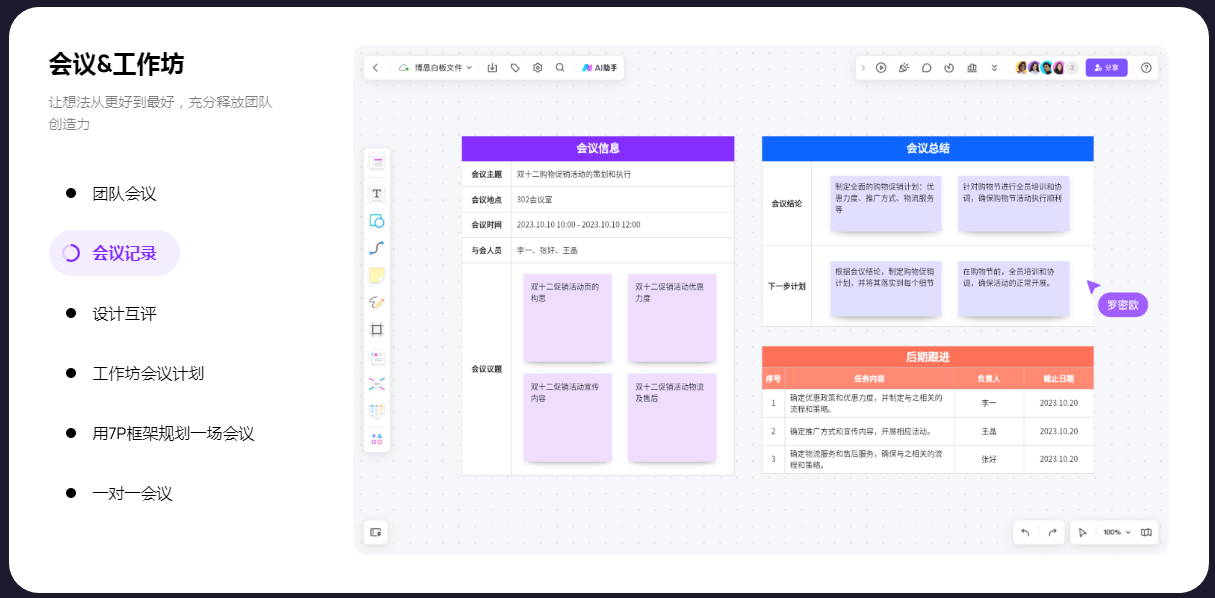
Task: Open the mind map tool
Action: [x=377, y=383]
